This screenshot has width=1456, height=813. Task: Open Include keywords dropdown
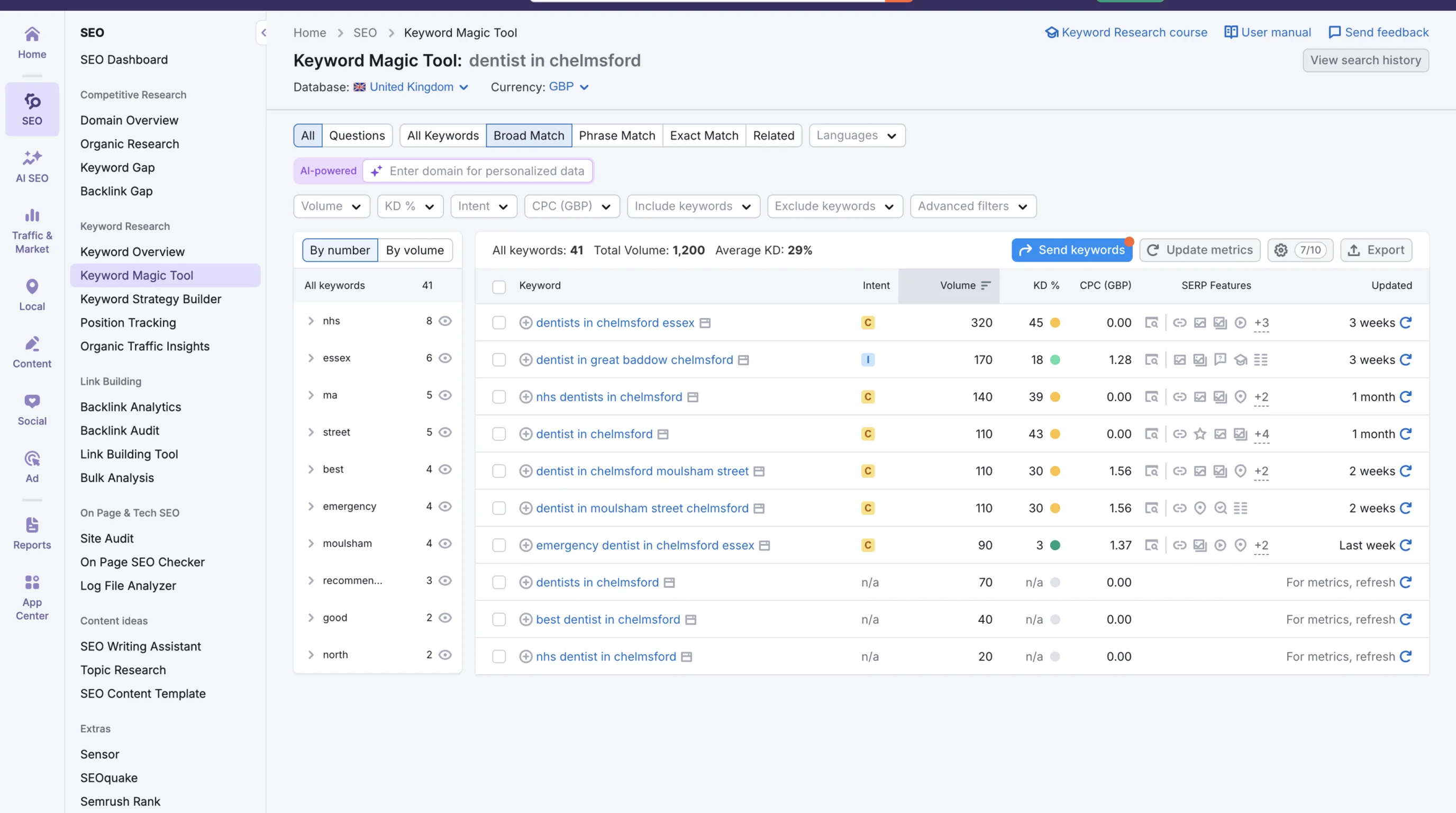pyautogui.click(x=693, y=206)
